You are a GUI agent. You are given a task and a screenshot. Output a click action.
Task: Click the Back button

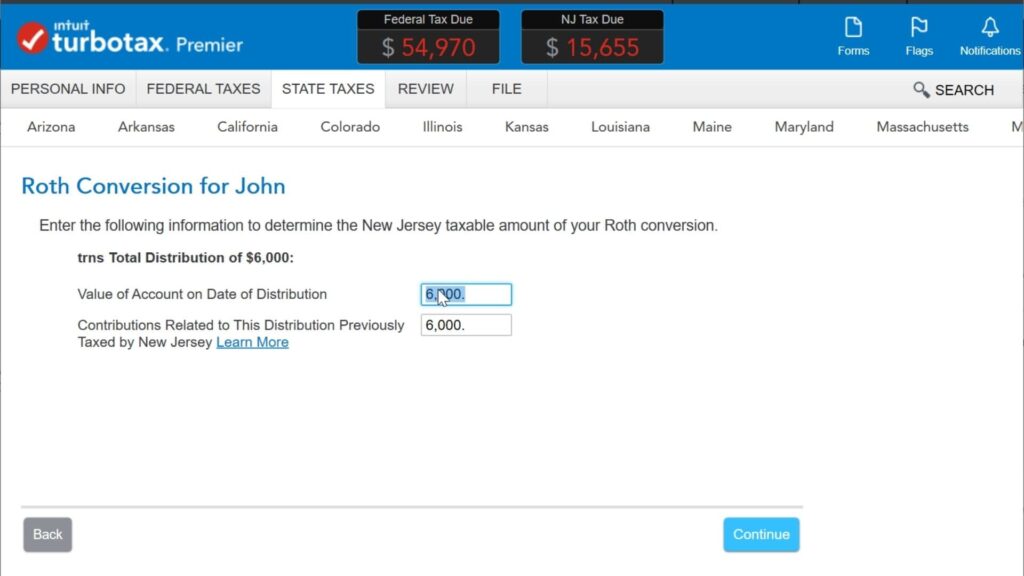click(x=48, y=535)
